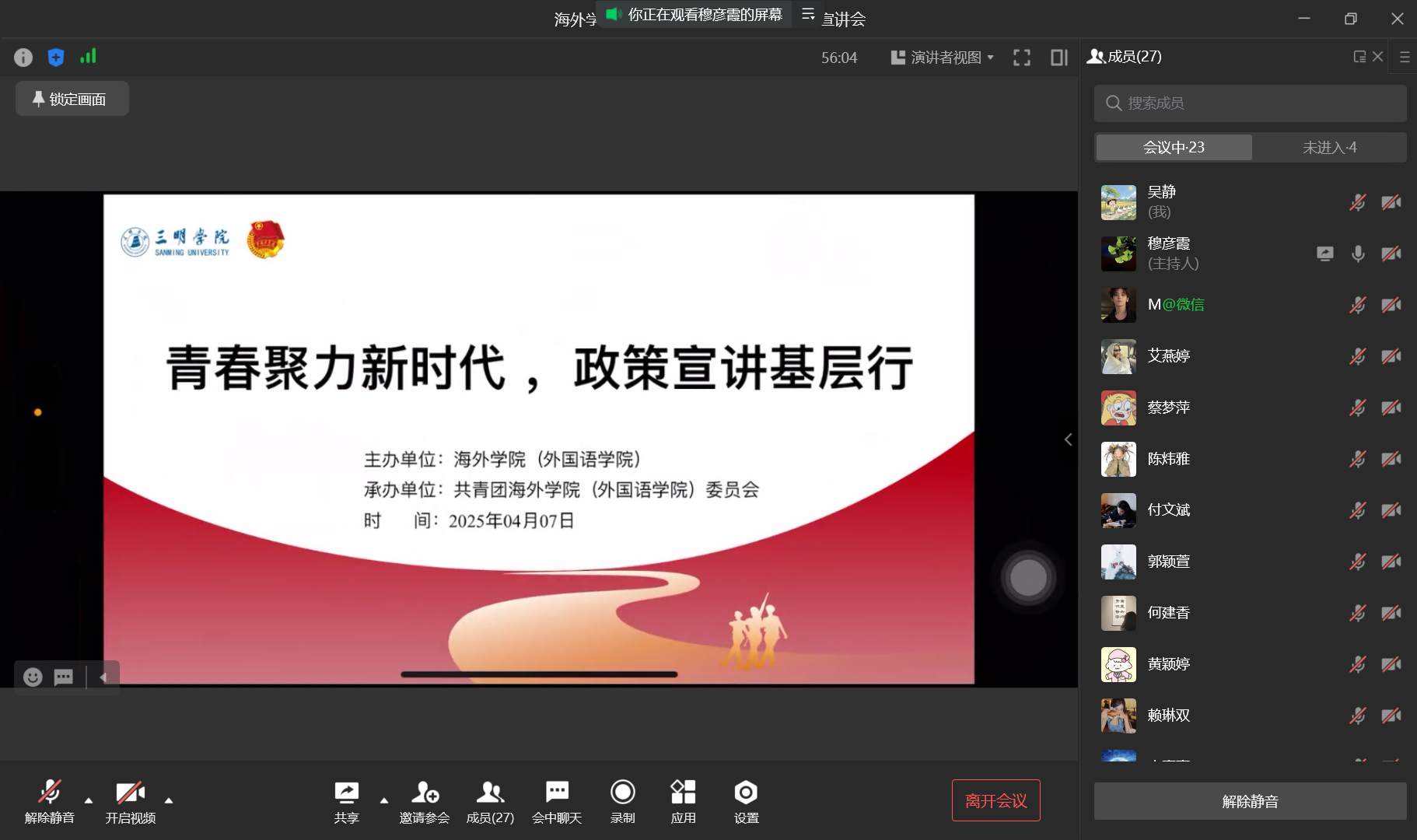The width and height of the screenshot is (1417, 840).
Task: Open the meeting info icon
Action: (23, 58)
